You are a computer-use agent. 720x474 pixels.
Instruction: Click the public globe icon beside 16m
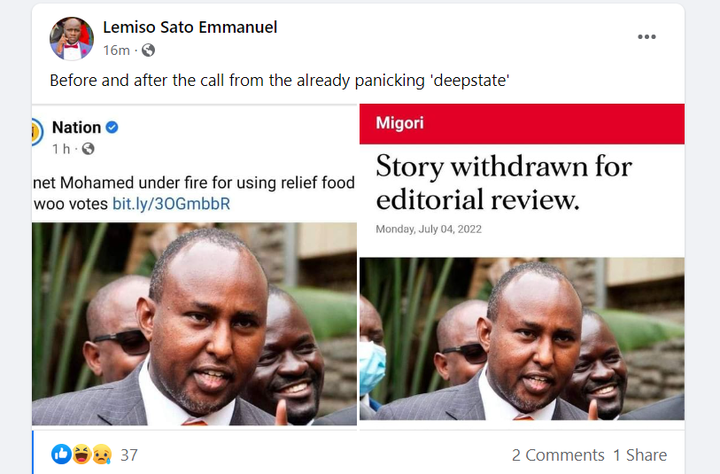click(x=148, y=50)
